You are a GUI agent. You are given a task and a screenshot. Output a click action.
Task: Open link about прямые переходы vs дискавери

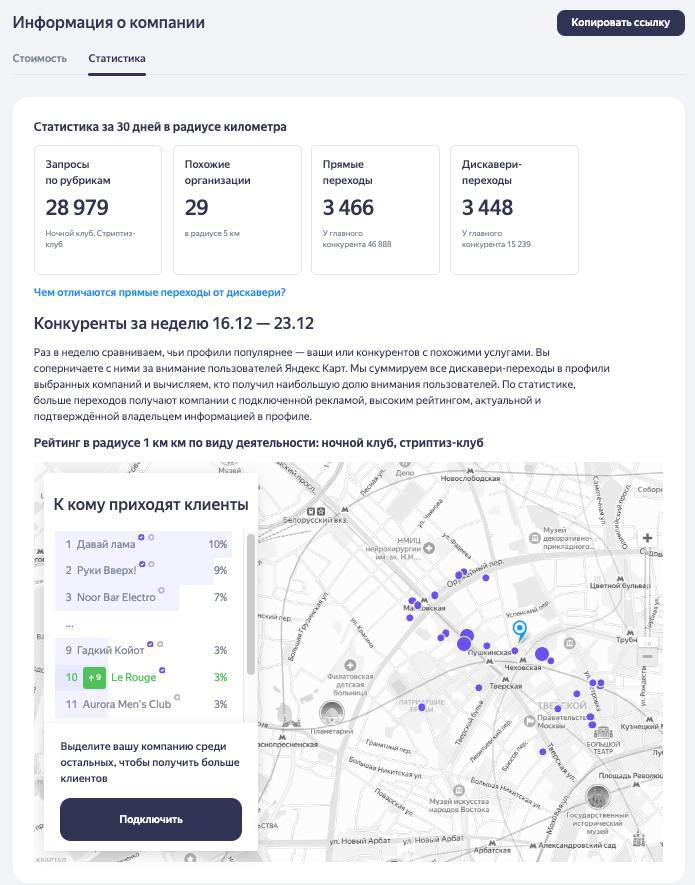(160, 292)
